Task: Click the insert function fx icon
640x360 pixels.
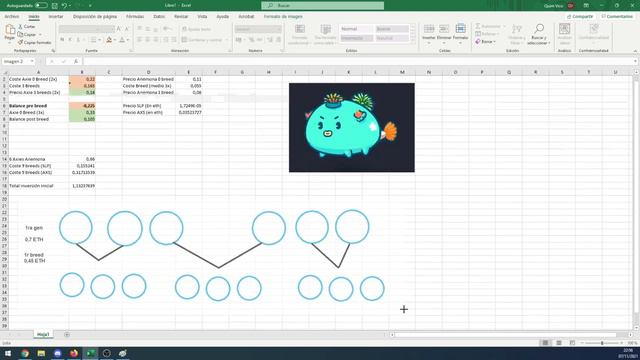Action: (x=76, y=61)
